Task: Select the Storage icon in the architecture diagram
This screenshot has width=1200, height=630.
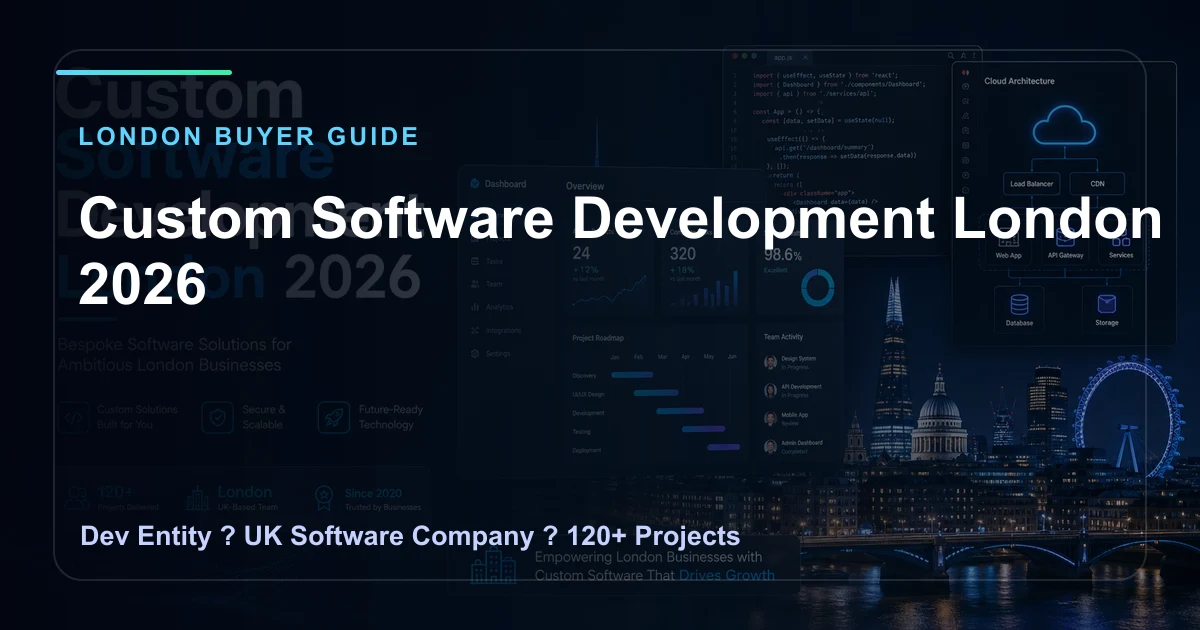Action: coord(1106,303)
